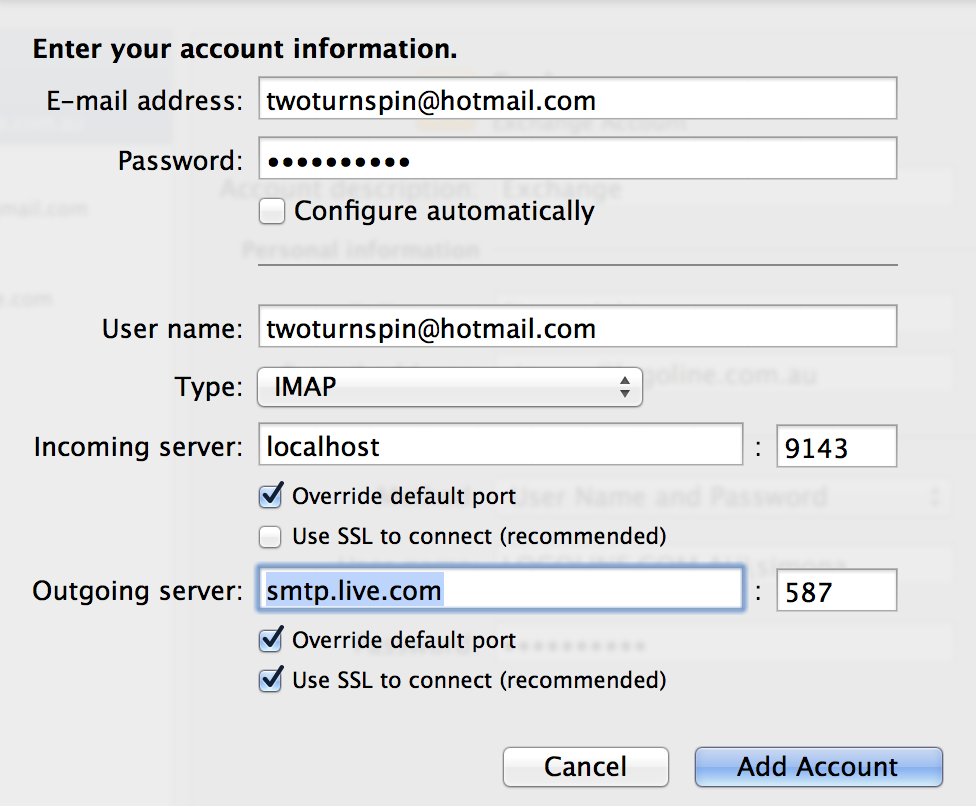Viewport: 976px width, 806px height.
Task: Disable Use SSL to connect for Outgoing server
Action: click(271, 680)
